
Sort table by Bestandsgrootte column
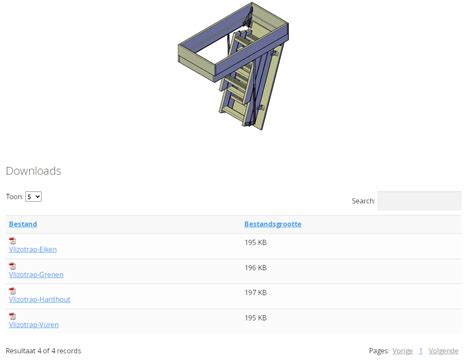(x=273, y=224)
